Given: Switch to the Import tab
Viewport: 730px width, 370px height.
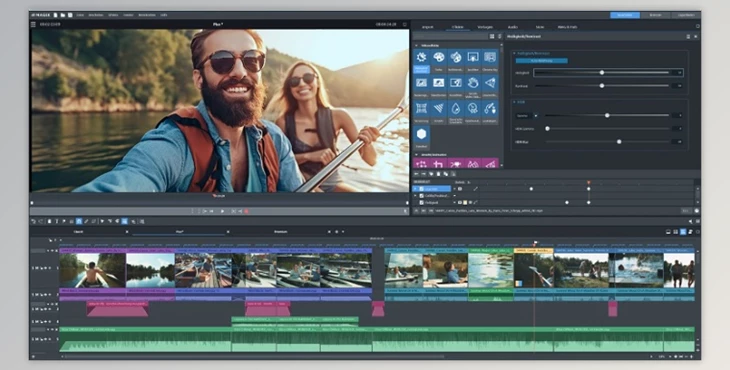Looking at the screenshot, I should (427, 27).
